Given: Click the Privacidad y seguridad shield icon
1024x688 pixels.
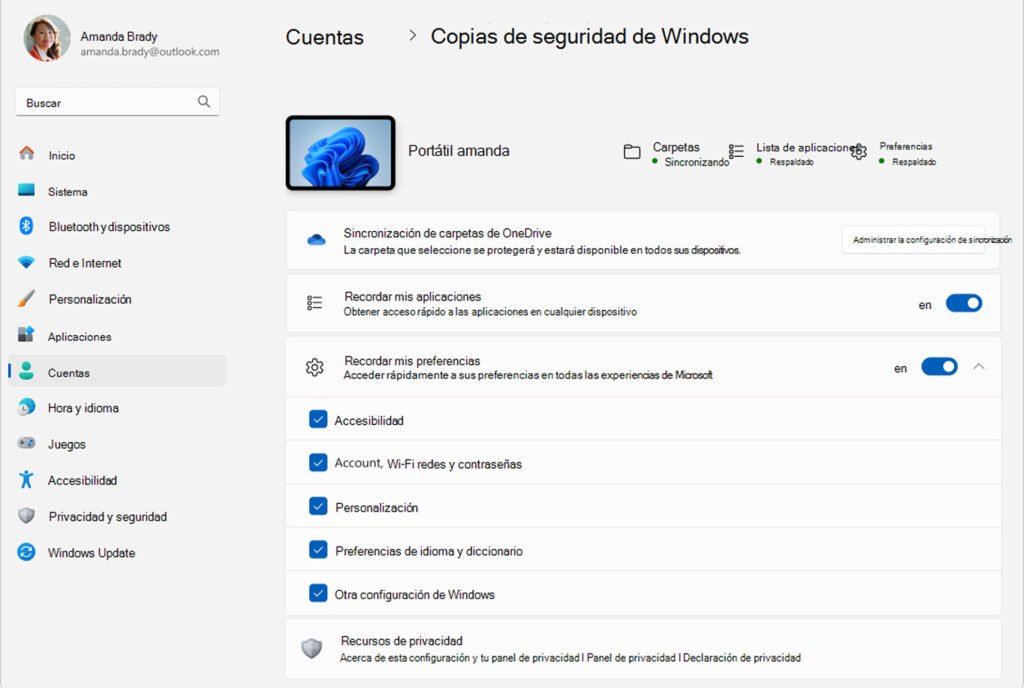Looking at the screenshot, I should click(x=27, y=517).
